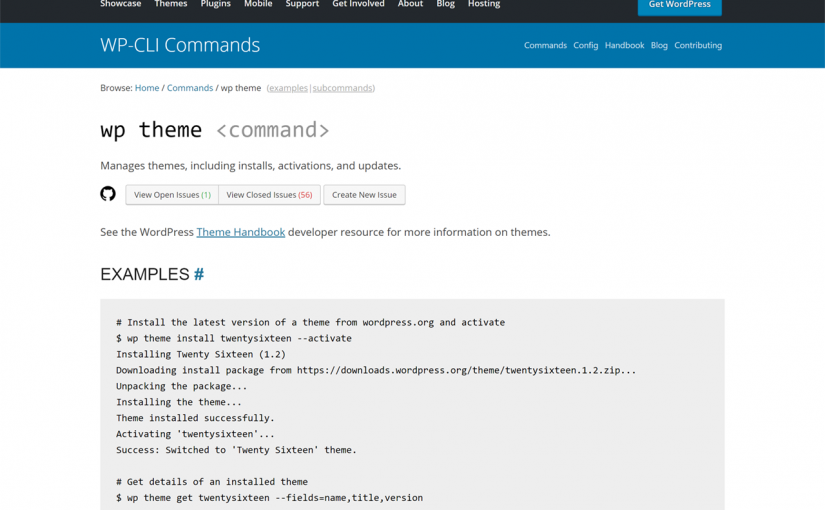Click "Activating 'twentysixteen'..." line
Screen dimensions: 825x510
pyautogui.click(x=195, y=434)
